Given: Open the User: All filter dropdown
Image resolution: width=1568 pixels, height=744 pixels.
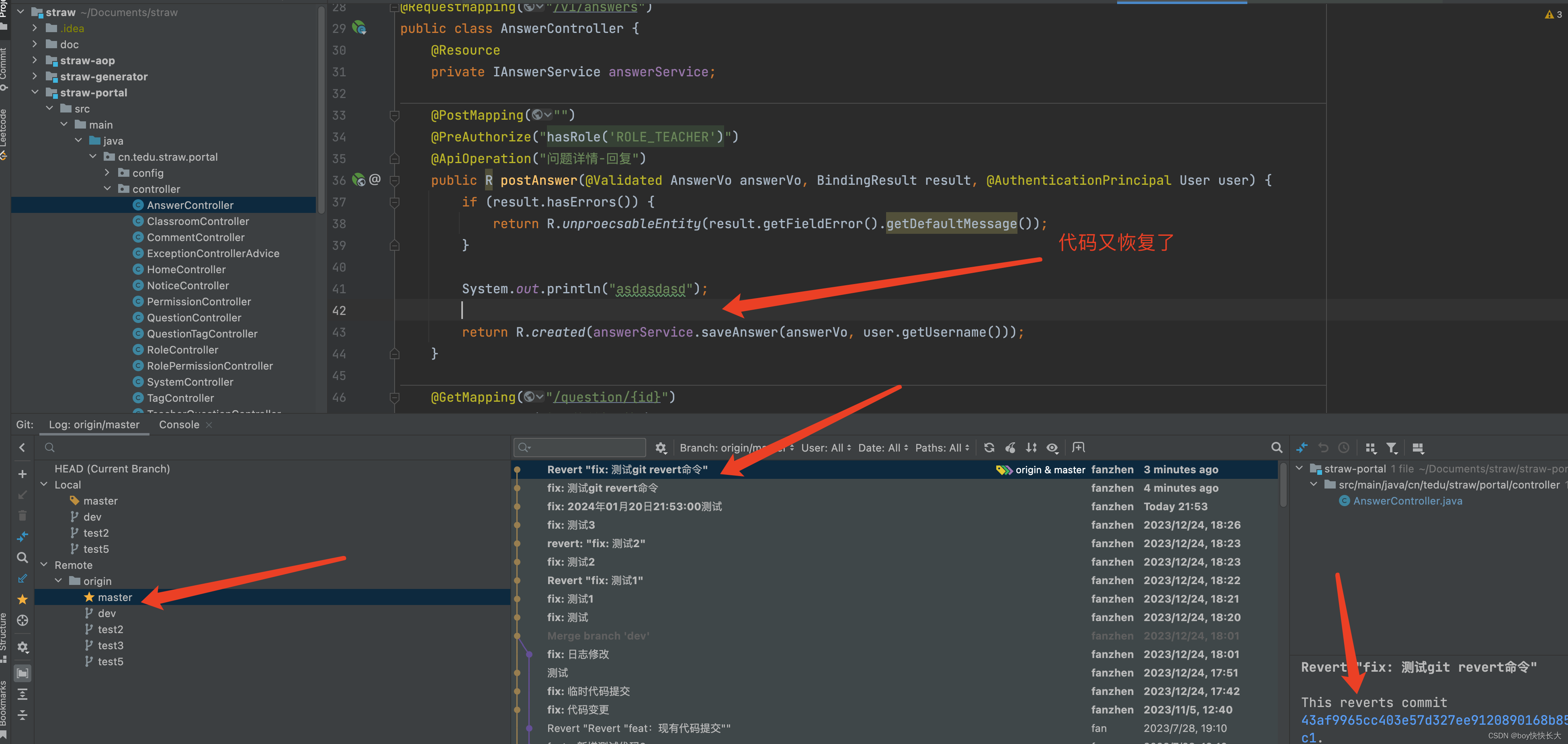Looking at the screenshot, I should pos(826,448).
